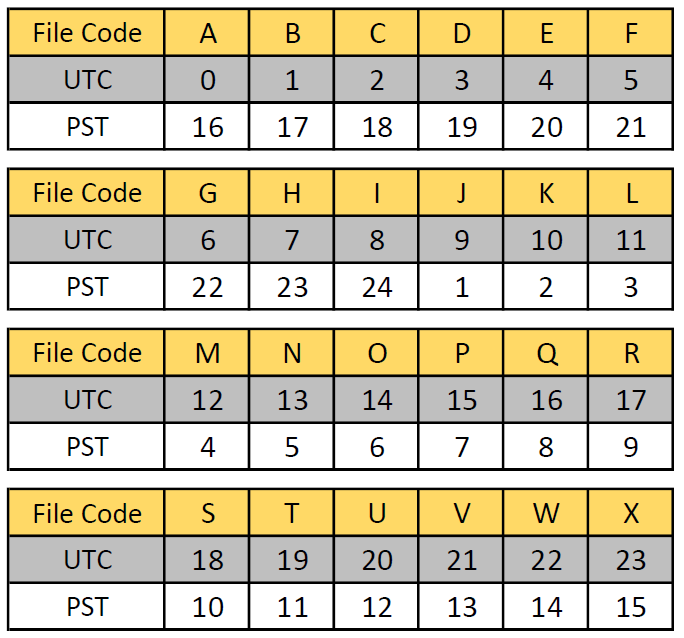Select the letter G header cell

point(208,193)
